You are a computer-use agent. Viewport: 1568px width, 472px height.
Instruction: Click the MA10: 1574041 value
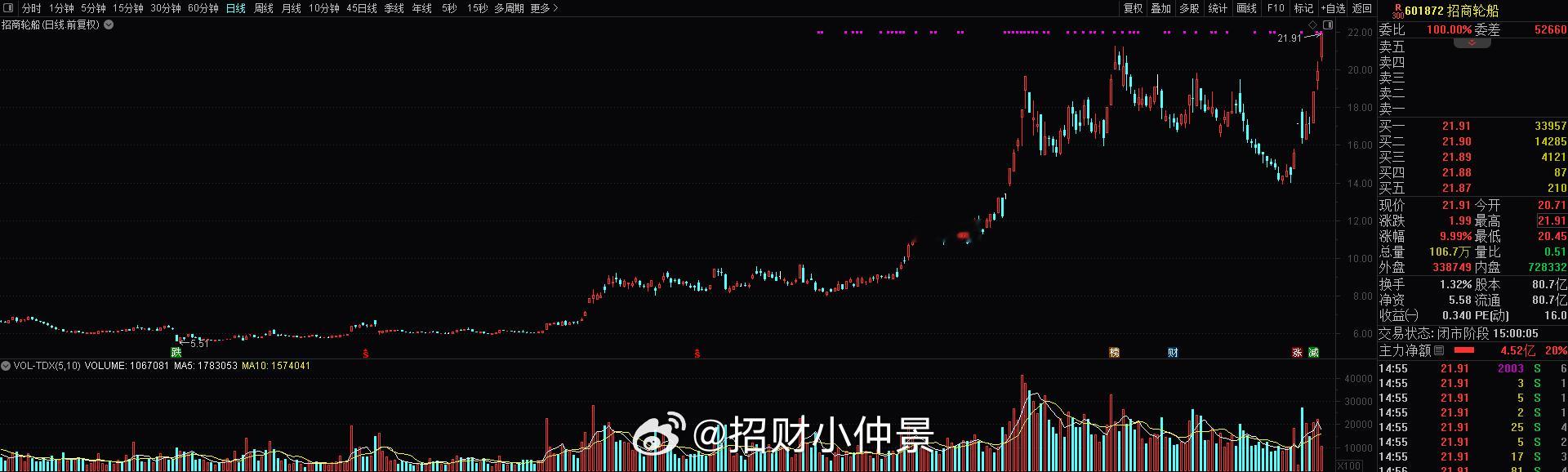pyautogui.click(x=276, y=366)
